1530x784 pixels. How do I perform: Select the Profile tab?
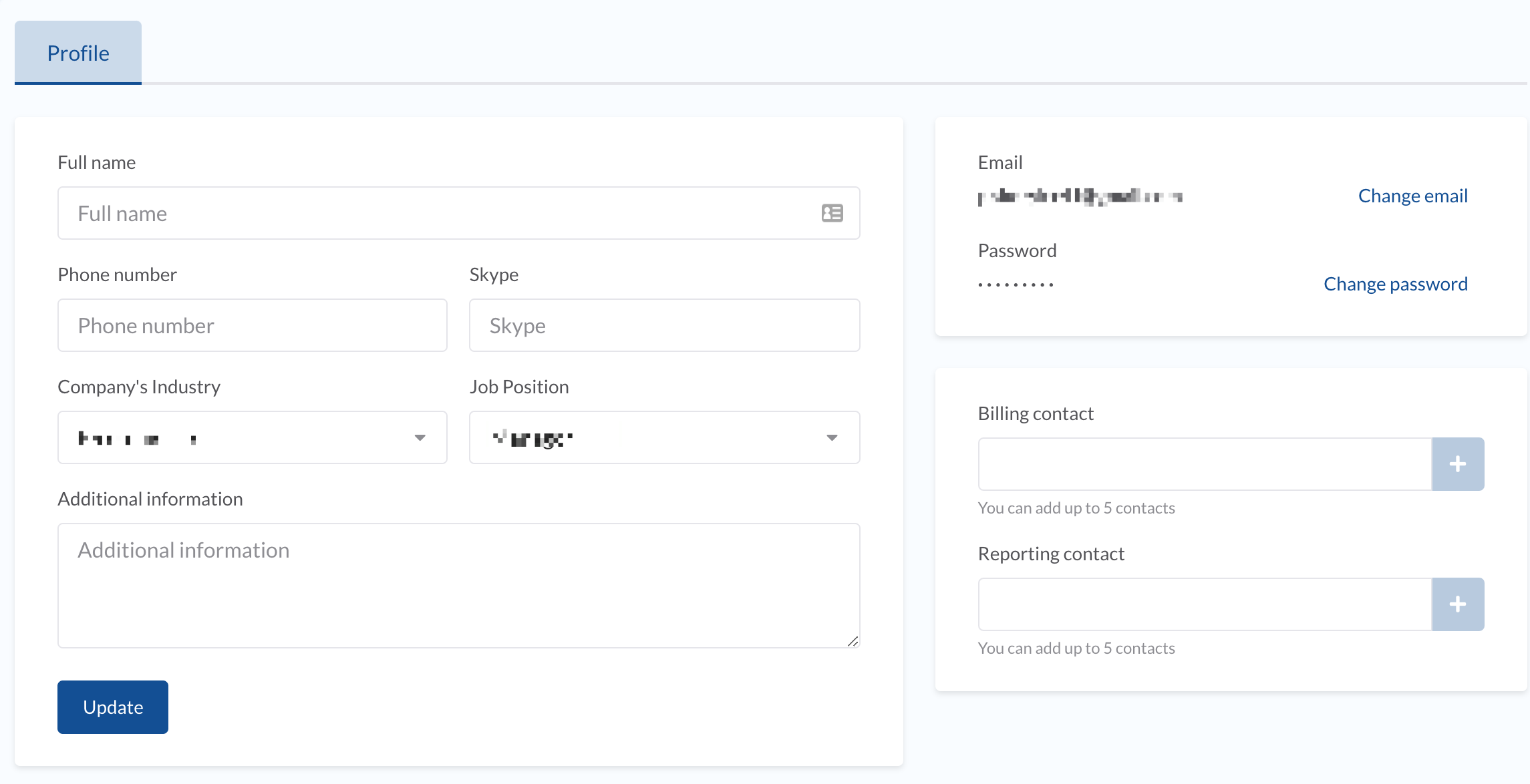click(x=78, y=53)
